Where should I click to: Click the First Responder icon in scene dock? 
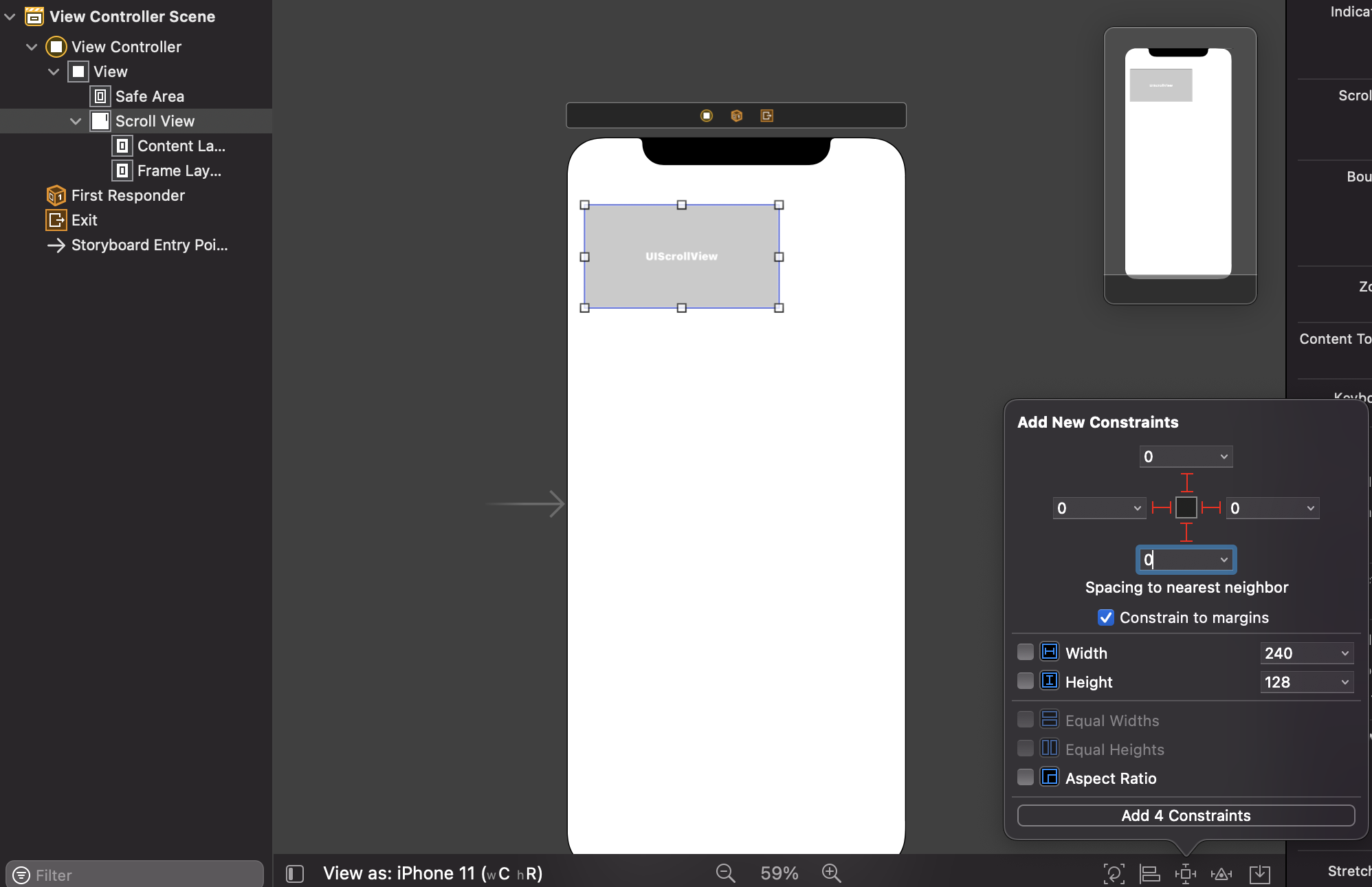click(x=736, y=116)
